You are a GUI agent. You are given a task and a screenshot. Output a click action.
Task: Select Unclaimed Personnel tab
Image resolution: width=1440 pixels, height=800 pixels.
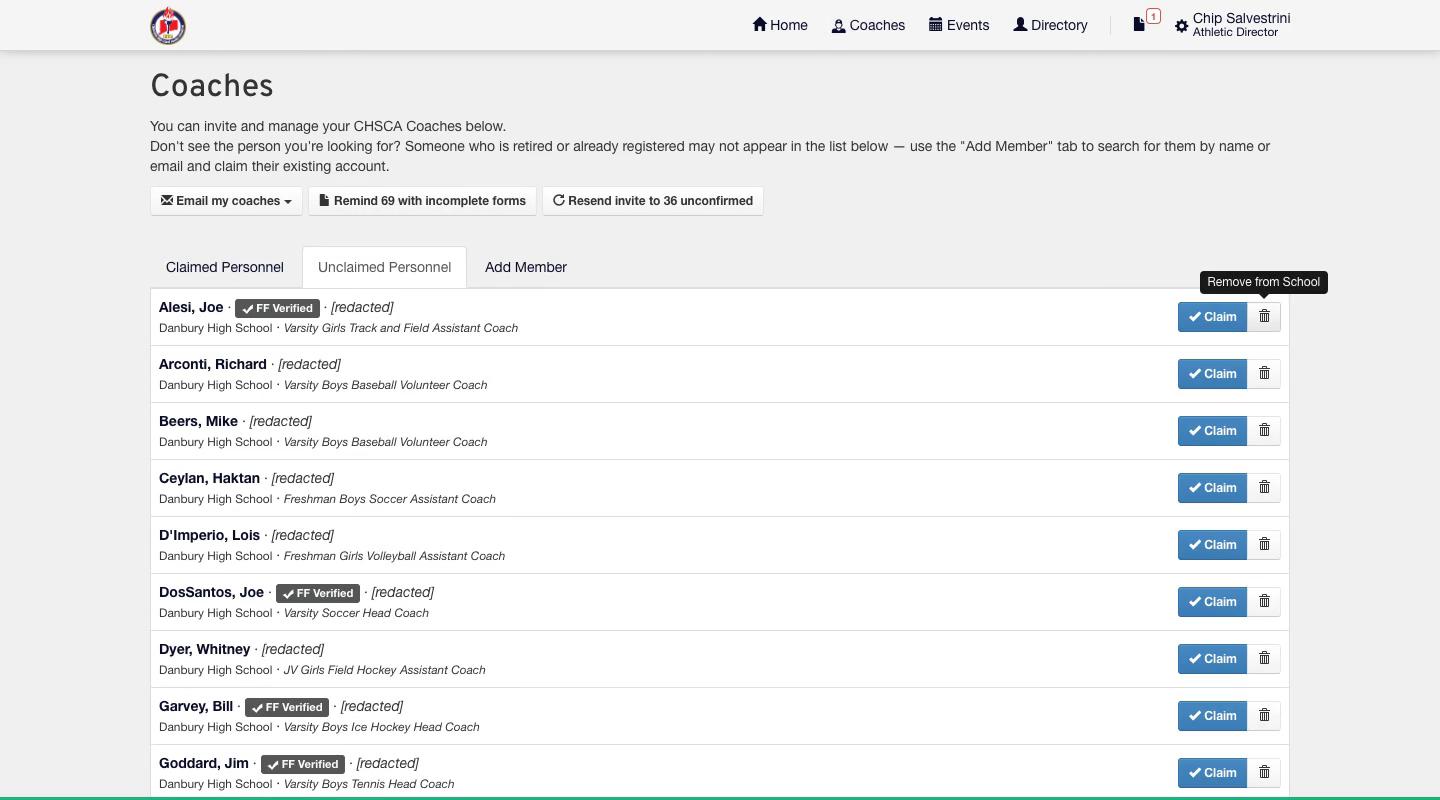point(384,267)
